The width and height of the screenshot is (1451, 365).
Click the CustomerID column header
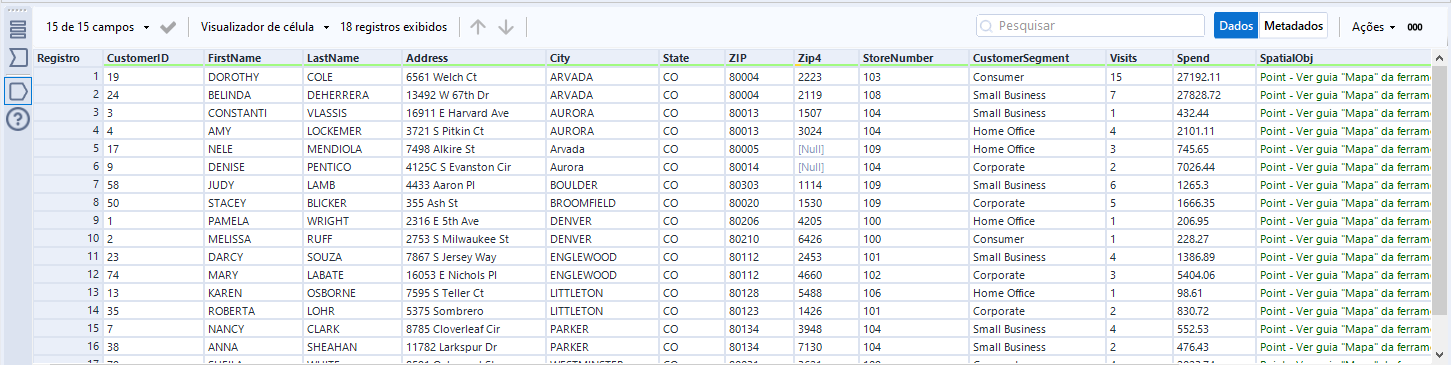153,58
